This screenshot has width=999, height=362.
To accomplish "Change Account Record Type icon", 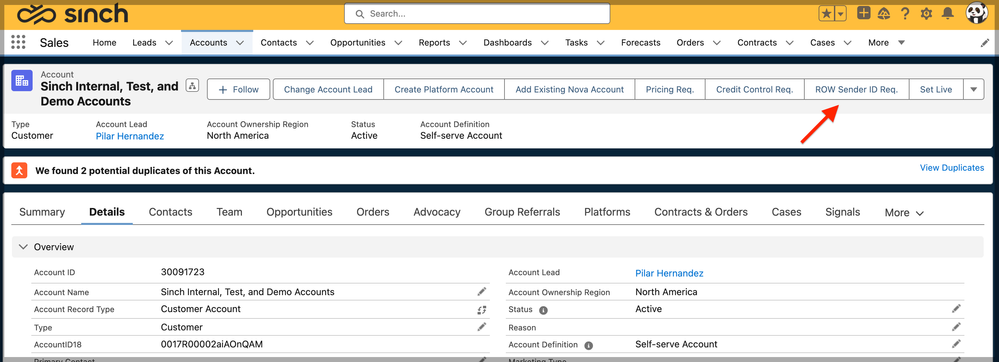I will tap(482, 310).
